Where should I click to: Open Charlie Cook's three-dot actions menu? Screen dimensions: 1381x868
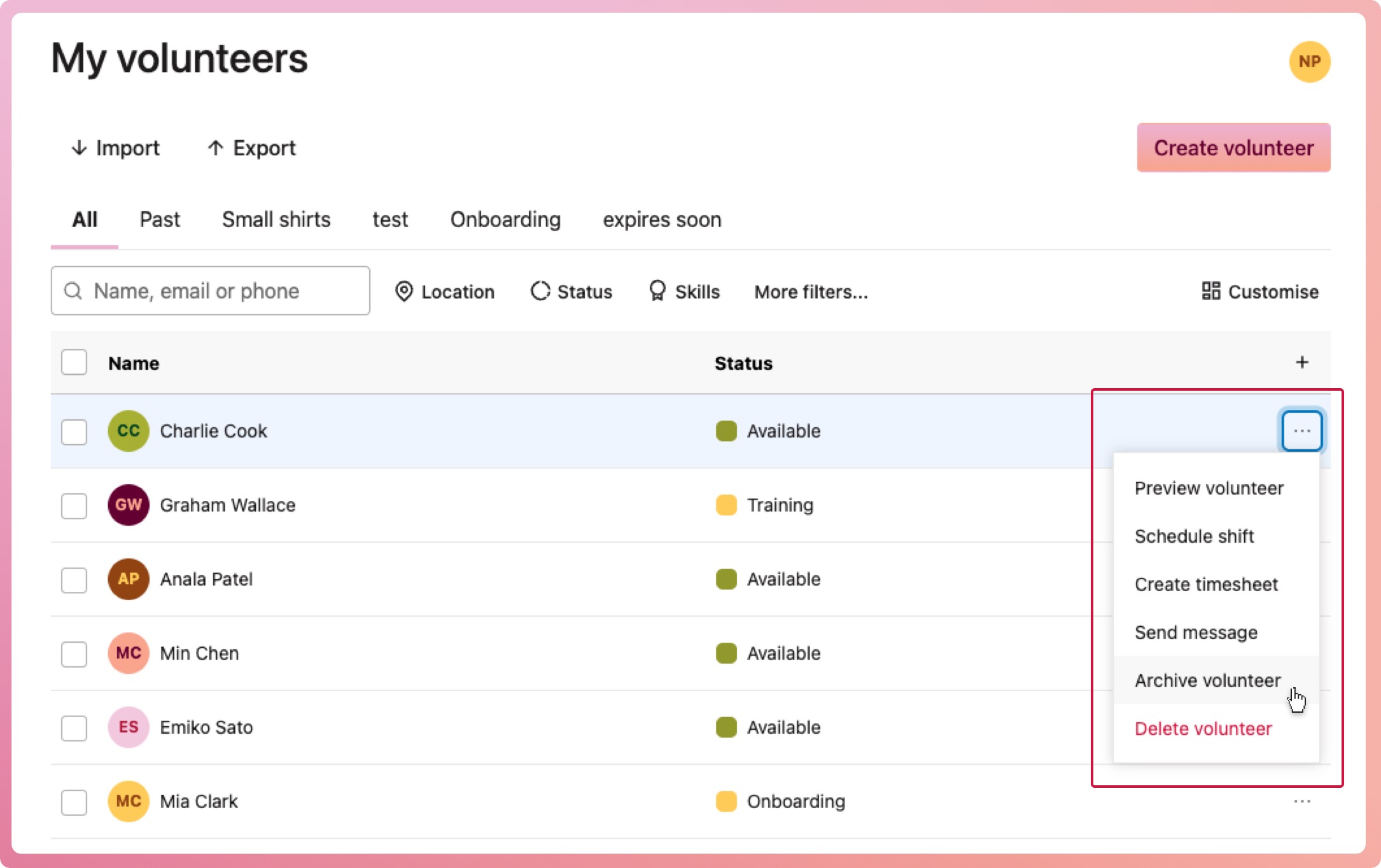point(1301,431)
